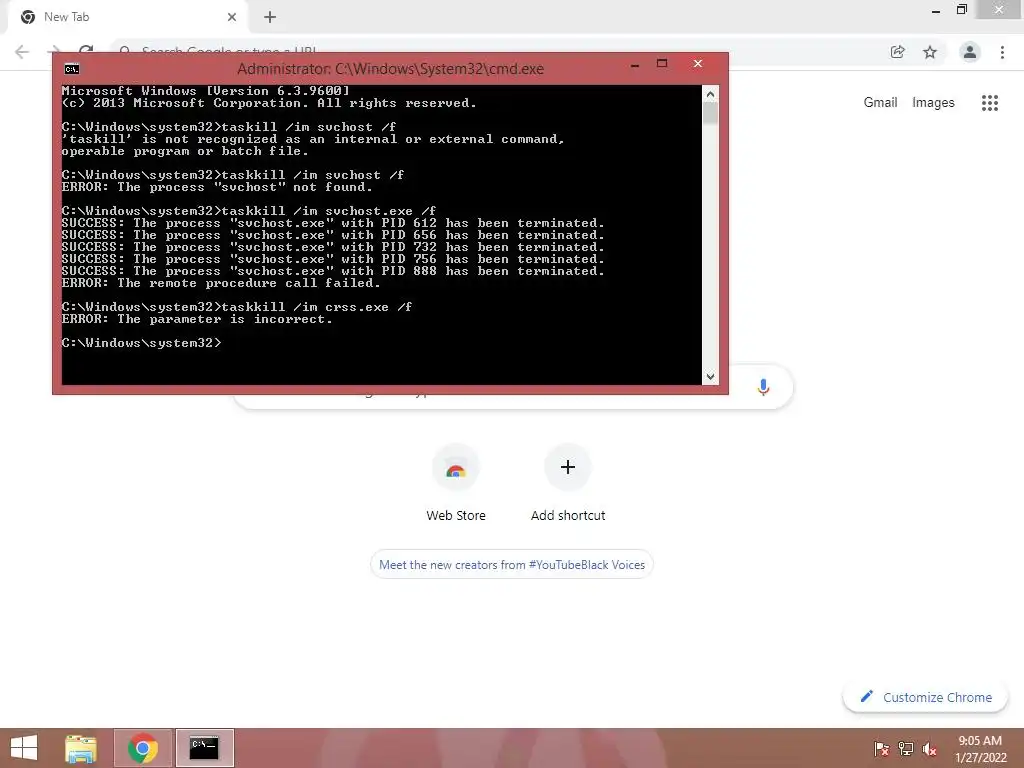Image resolution: width=1024 pixels, height=768 pixels.
Task: Open the cmd.exe window system menu icon
Action: 72,69
